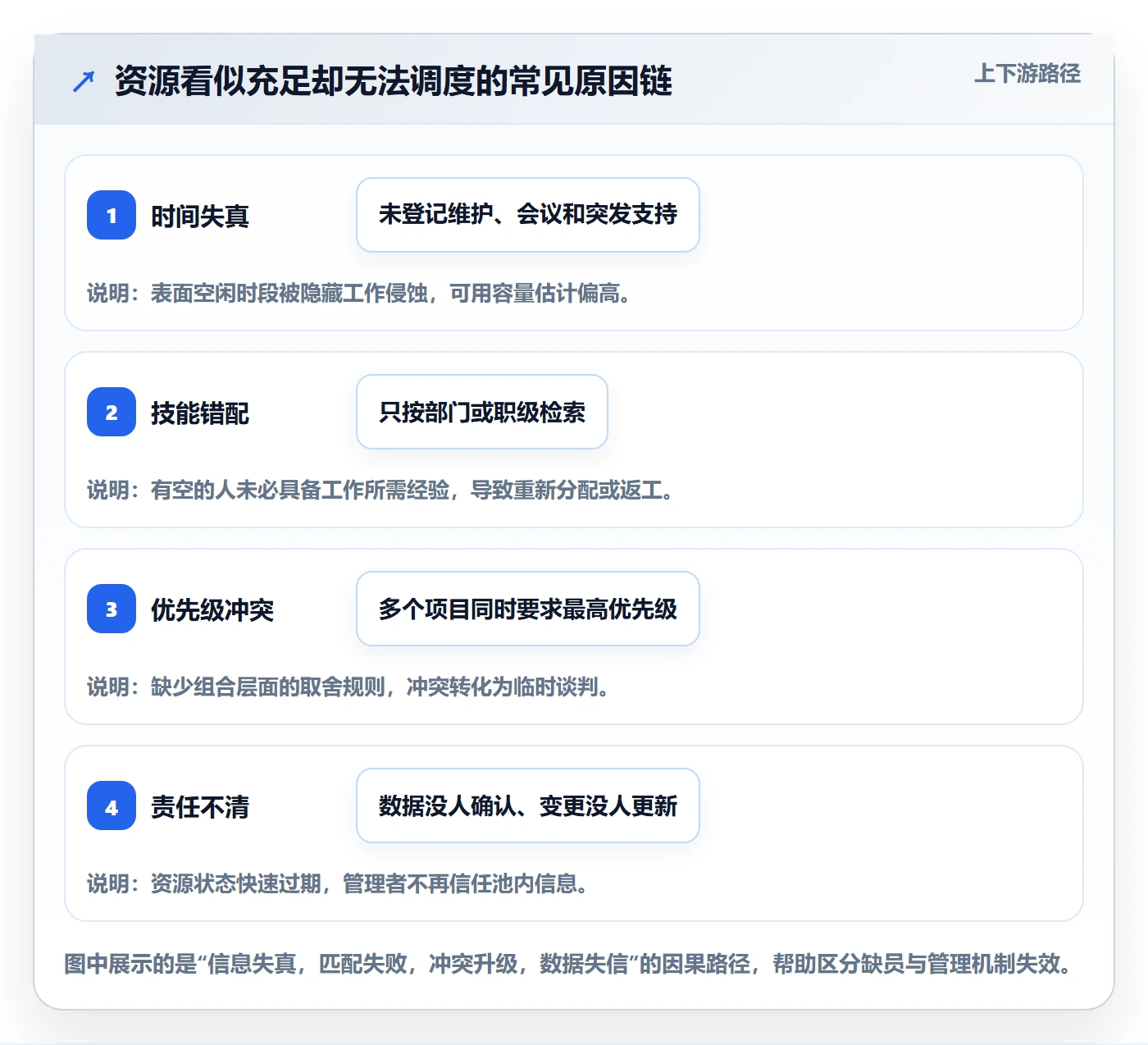1148x1045 pixels.
Task: Click the number 2 badge for 技能错配
Action: [112, 412]
